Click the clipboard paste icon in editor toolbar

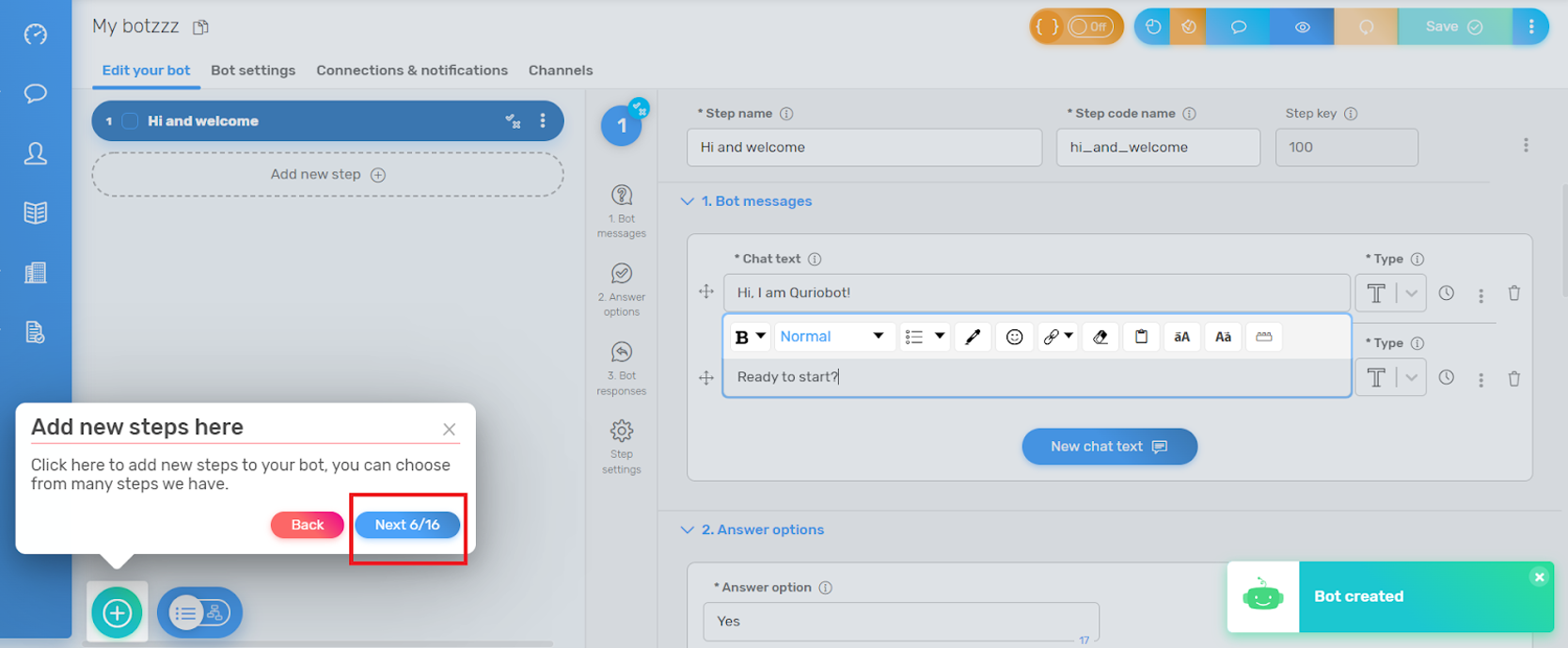(1141, 337)
